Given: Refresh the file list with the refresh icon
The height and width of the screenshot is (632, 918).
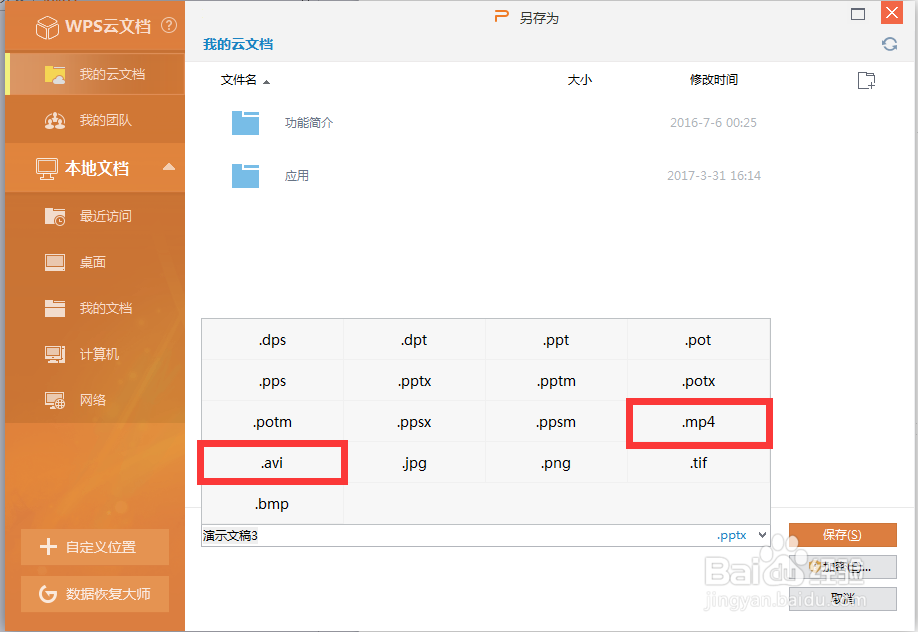Looking at the screenshot, I should (x=889, y=44).
